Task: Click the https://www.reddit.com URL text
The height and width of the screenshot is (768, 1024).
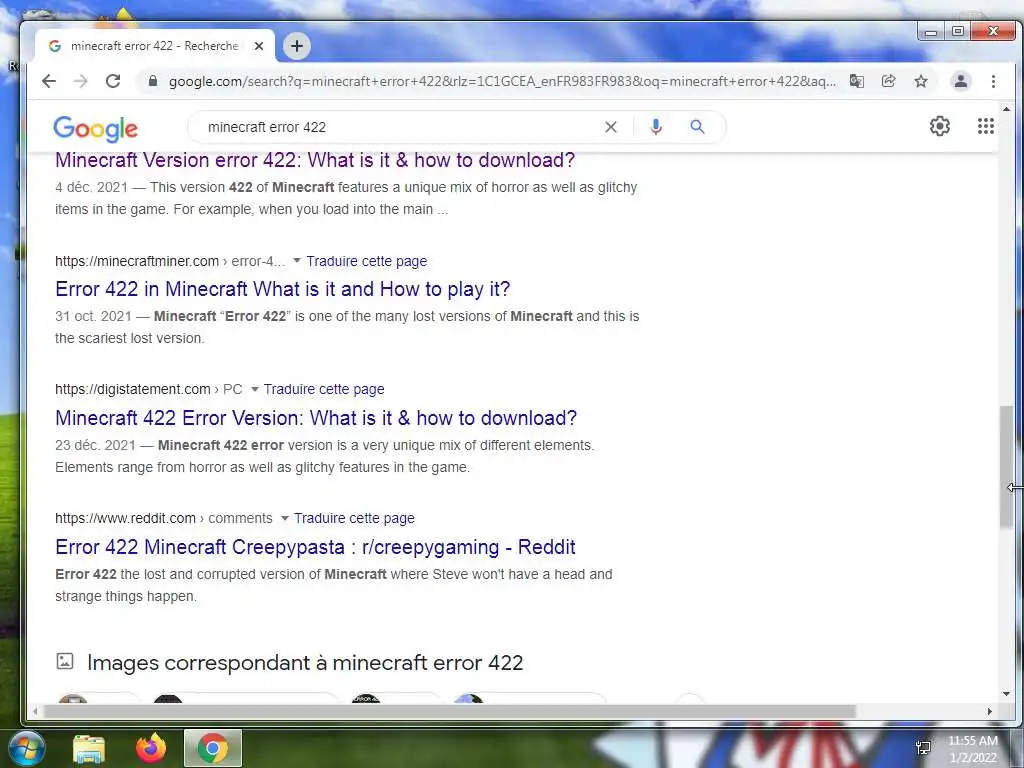Action: tap(125, 518)
